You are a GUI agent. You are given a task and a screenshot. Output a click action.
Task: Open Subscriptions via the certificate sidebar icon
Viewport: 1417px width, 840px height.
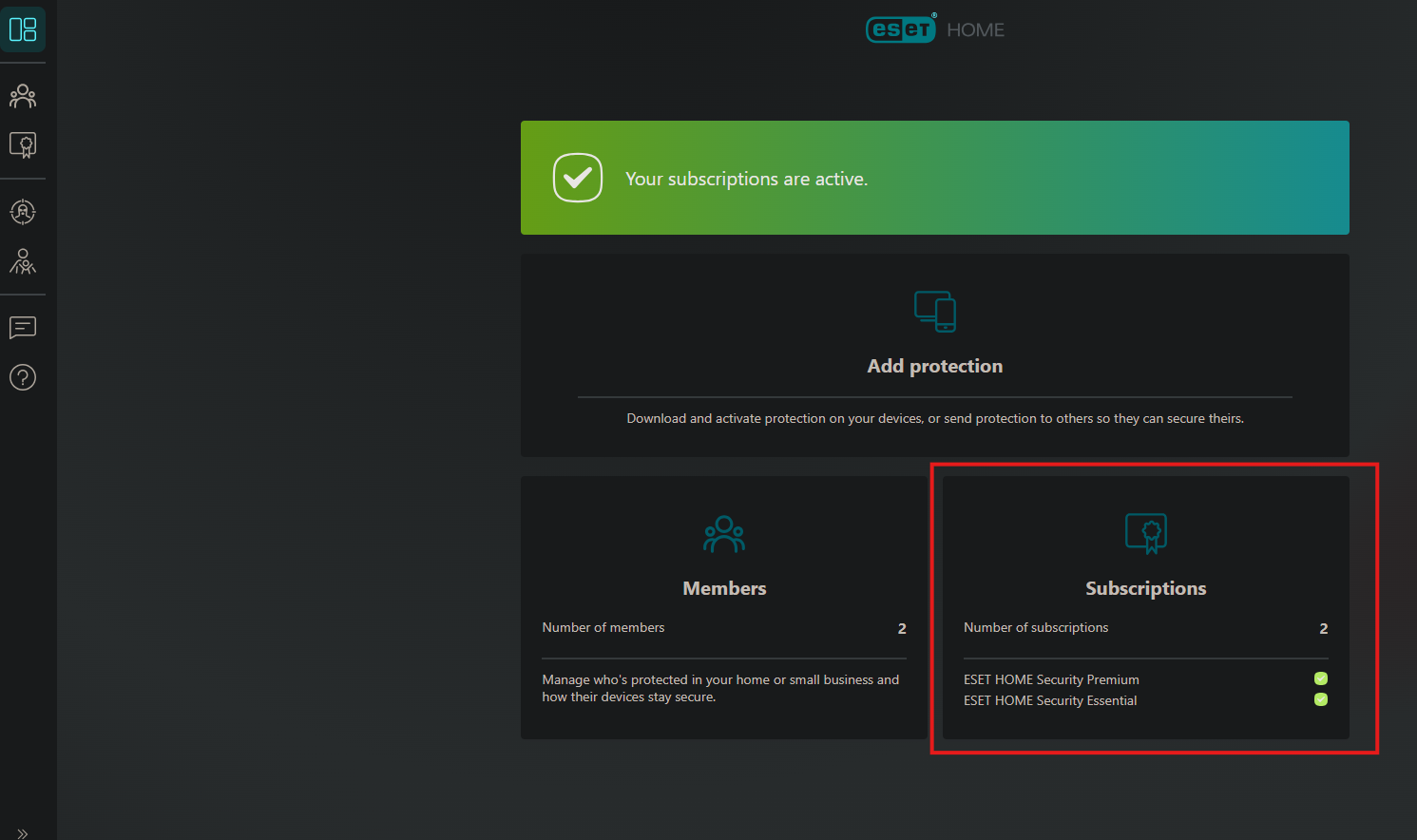(x=23, y=145)
